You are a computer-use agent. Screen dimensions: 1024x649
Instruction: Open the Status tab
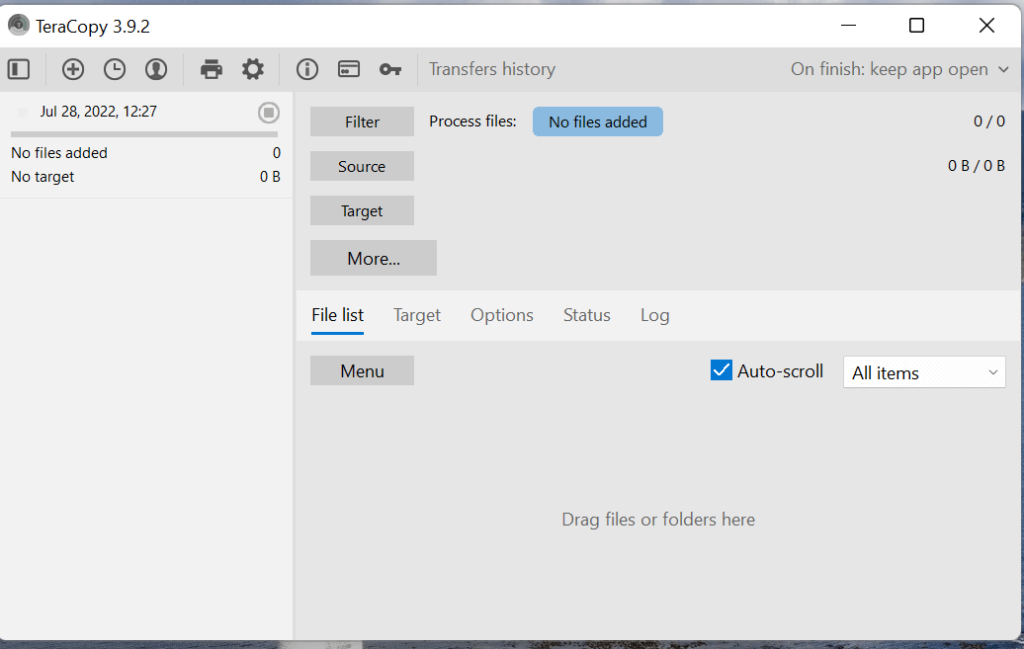click(x=586, y=315)
